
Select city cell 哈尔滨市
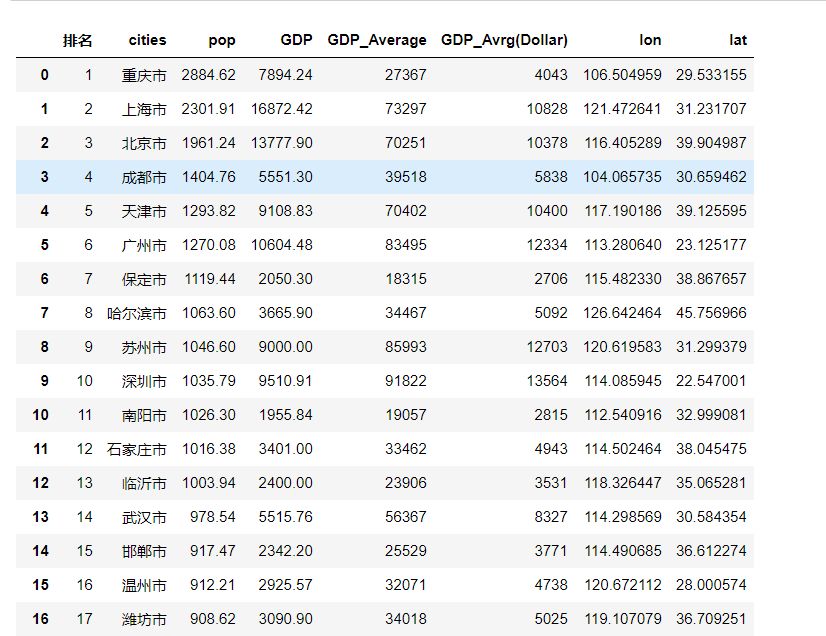tap(136, 313)
